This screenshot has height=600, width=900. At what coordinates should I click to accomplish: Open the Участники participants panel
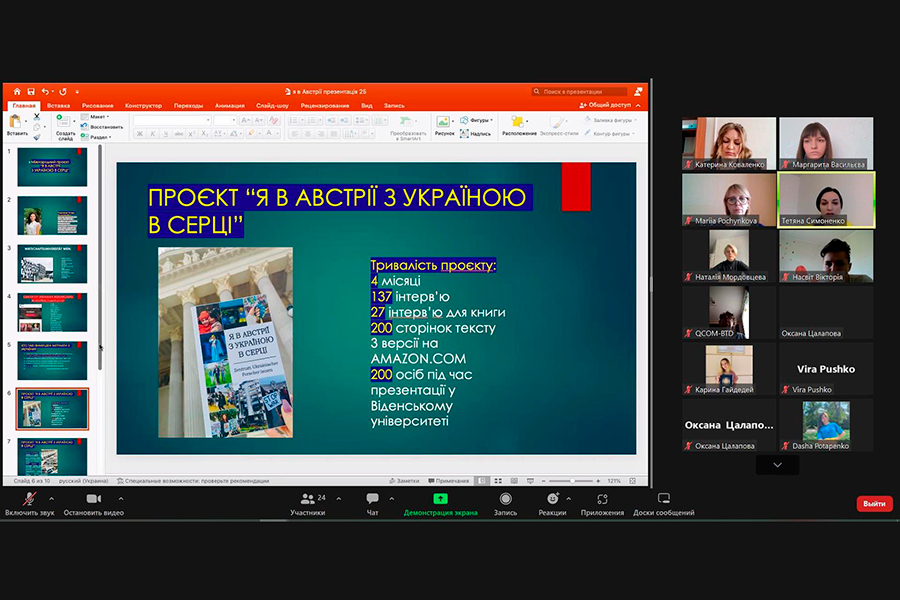(x=307, y=498)
